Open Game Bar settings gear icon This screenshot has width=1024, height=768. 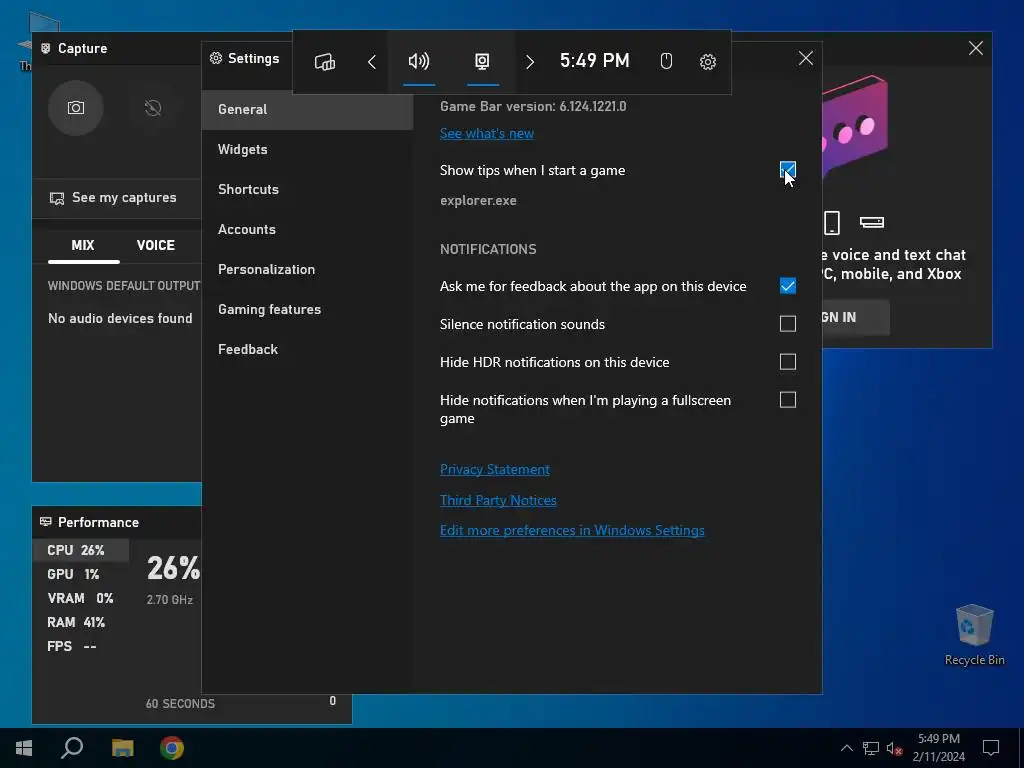[x=708, y=62]
